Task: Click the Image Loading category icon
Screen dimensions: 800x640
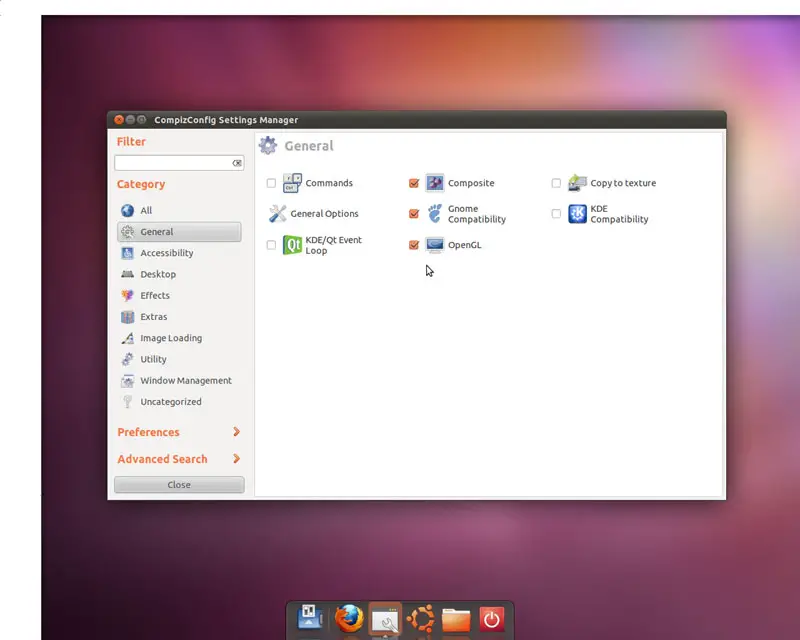Action: pos(128,338)
